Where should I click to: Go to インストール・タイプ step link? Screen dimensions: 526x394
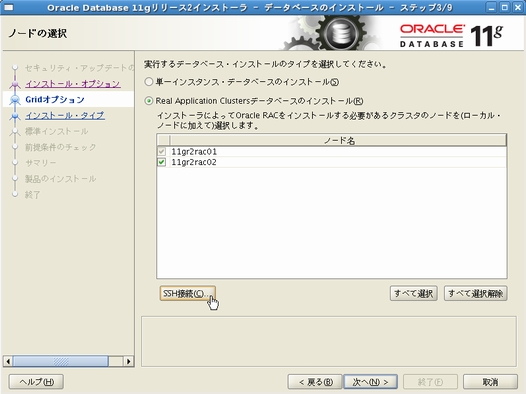(65, 115)
